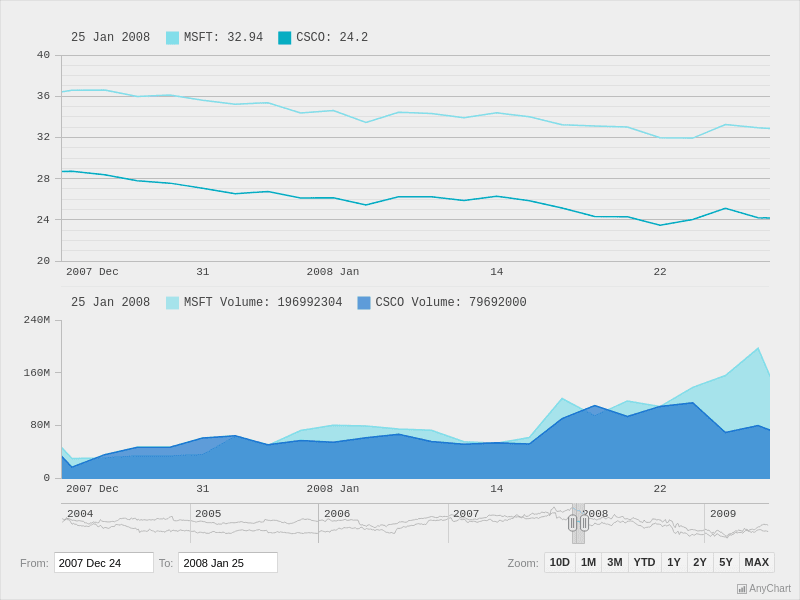Switch zoom to 2Y
Image resolution: width=800 pixels, height=600 pixels.
(700, 562)
